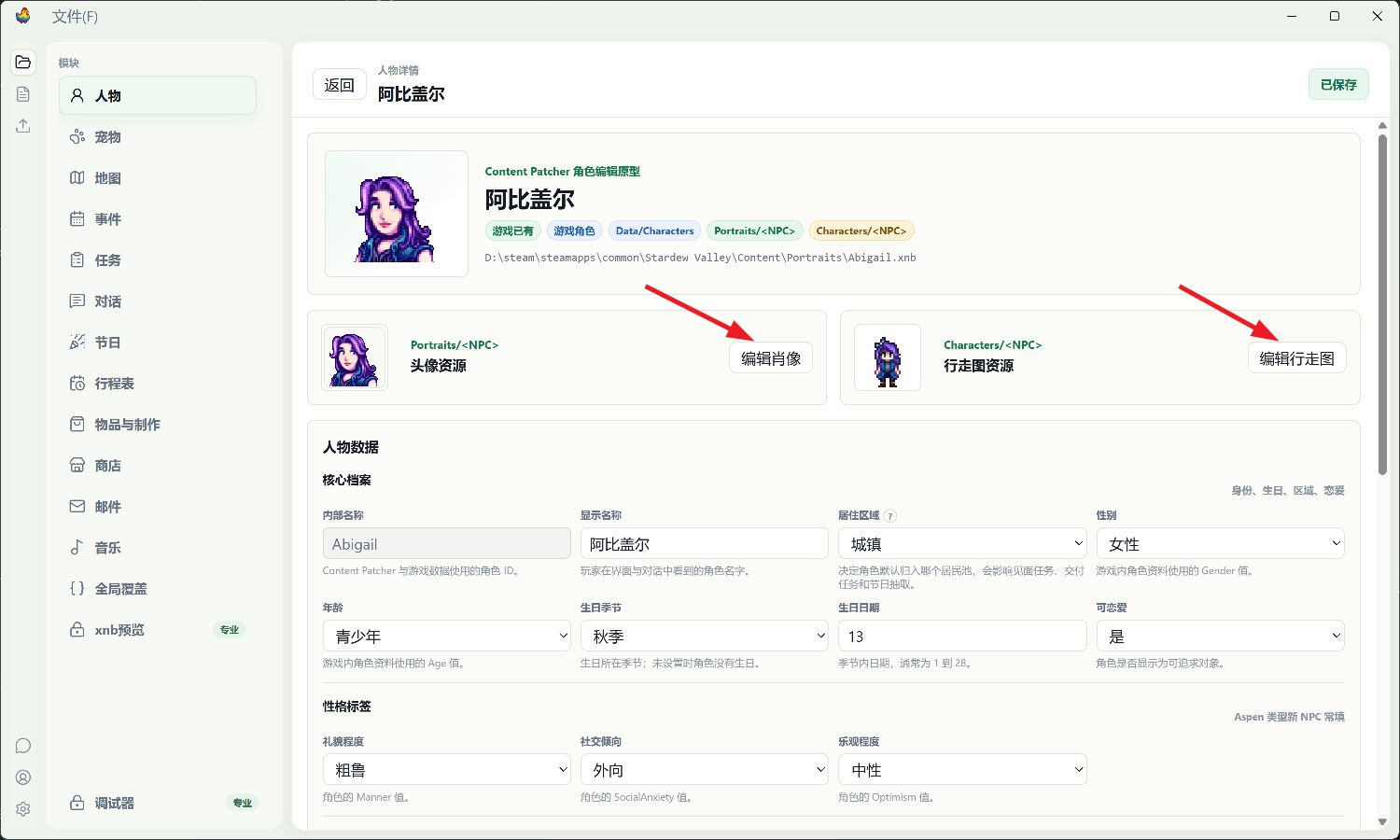
Task: Click the scrollbar up arrow
Action: pyautogui.click(x=1382, y=126)
